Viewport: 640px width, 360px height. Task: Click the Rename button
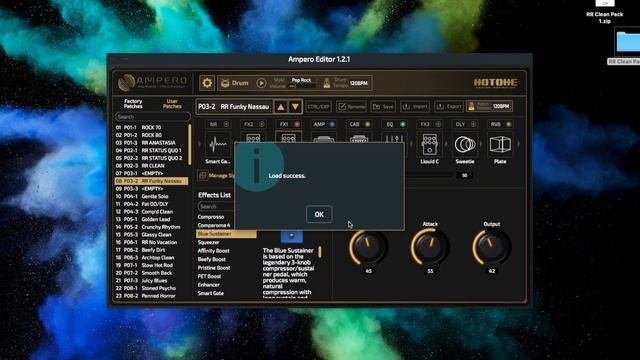coord(351,107)
